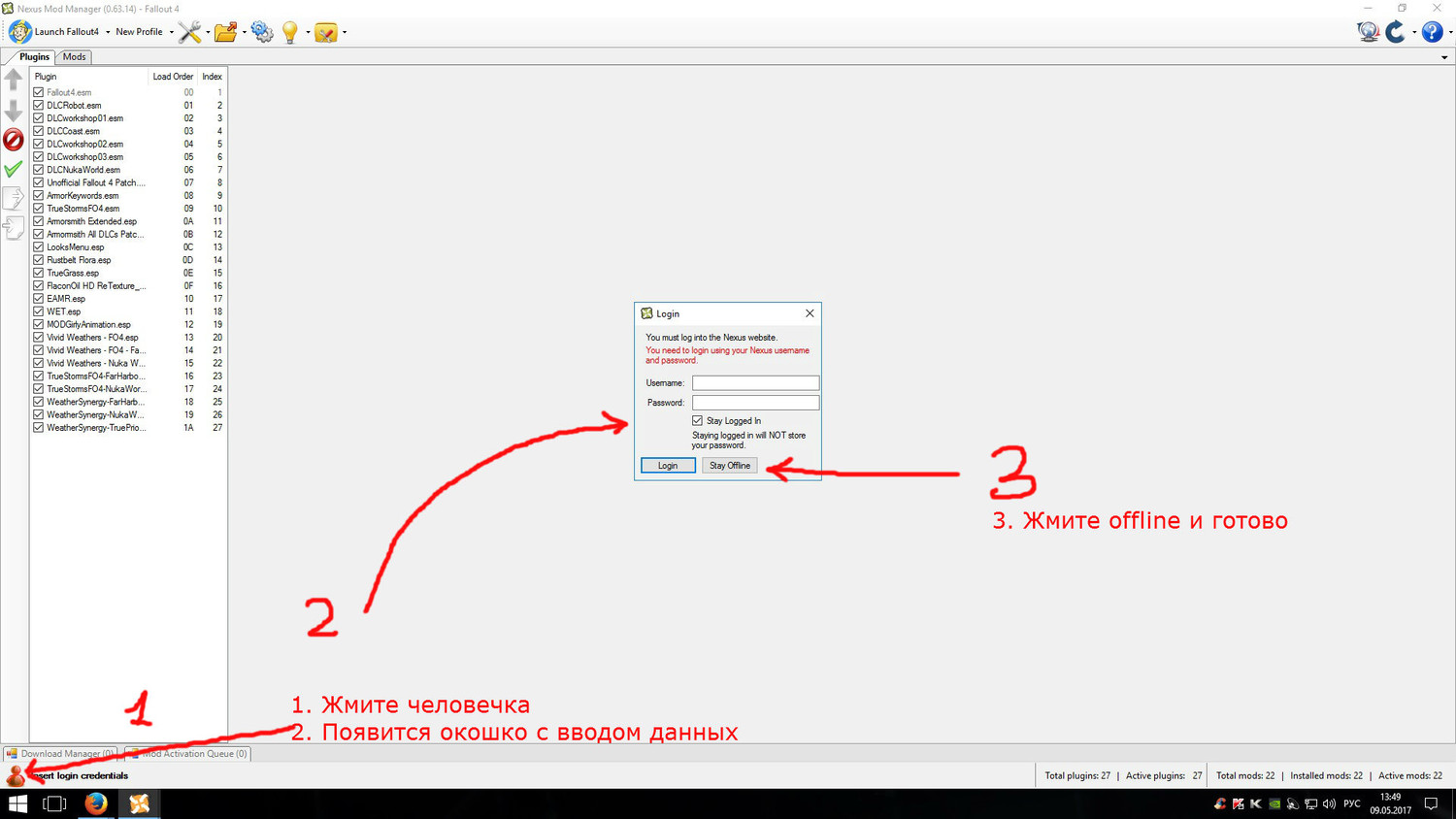This screenshot has width=1456, height=819.
Task: Open the notification center icon
Action: 1431,803
